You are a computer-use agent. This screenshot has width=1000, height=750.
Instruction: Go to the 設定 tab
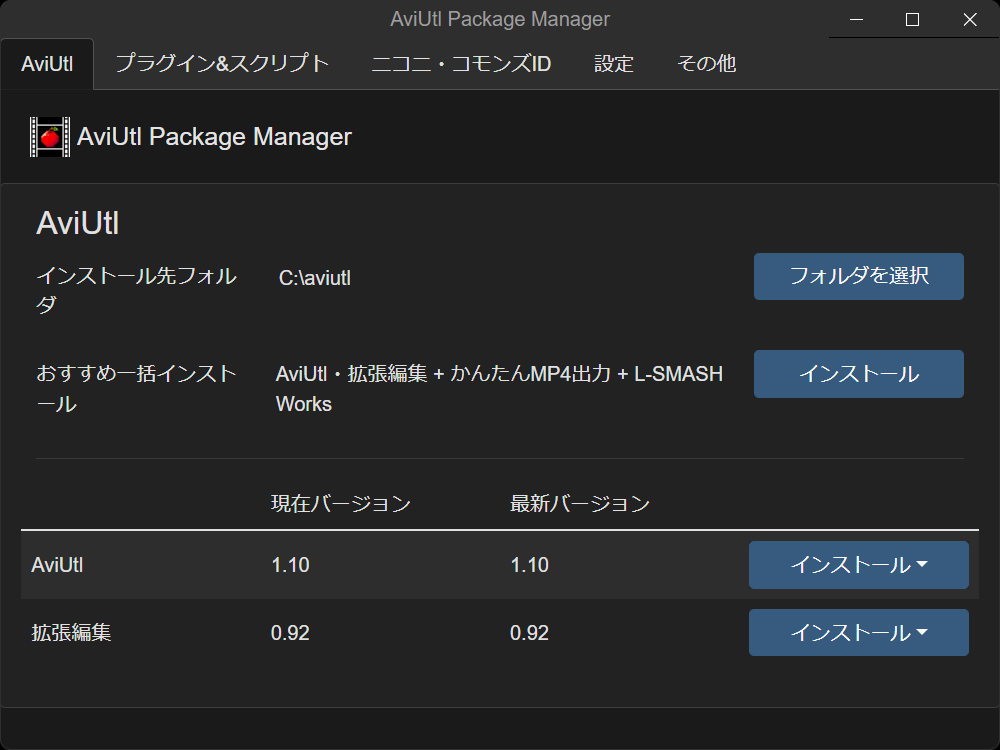click(x=614, y=64)
